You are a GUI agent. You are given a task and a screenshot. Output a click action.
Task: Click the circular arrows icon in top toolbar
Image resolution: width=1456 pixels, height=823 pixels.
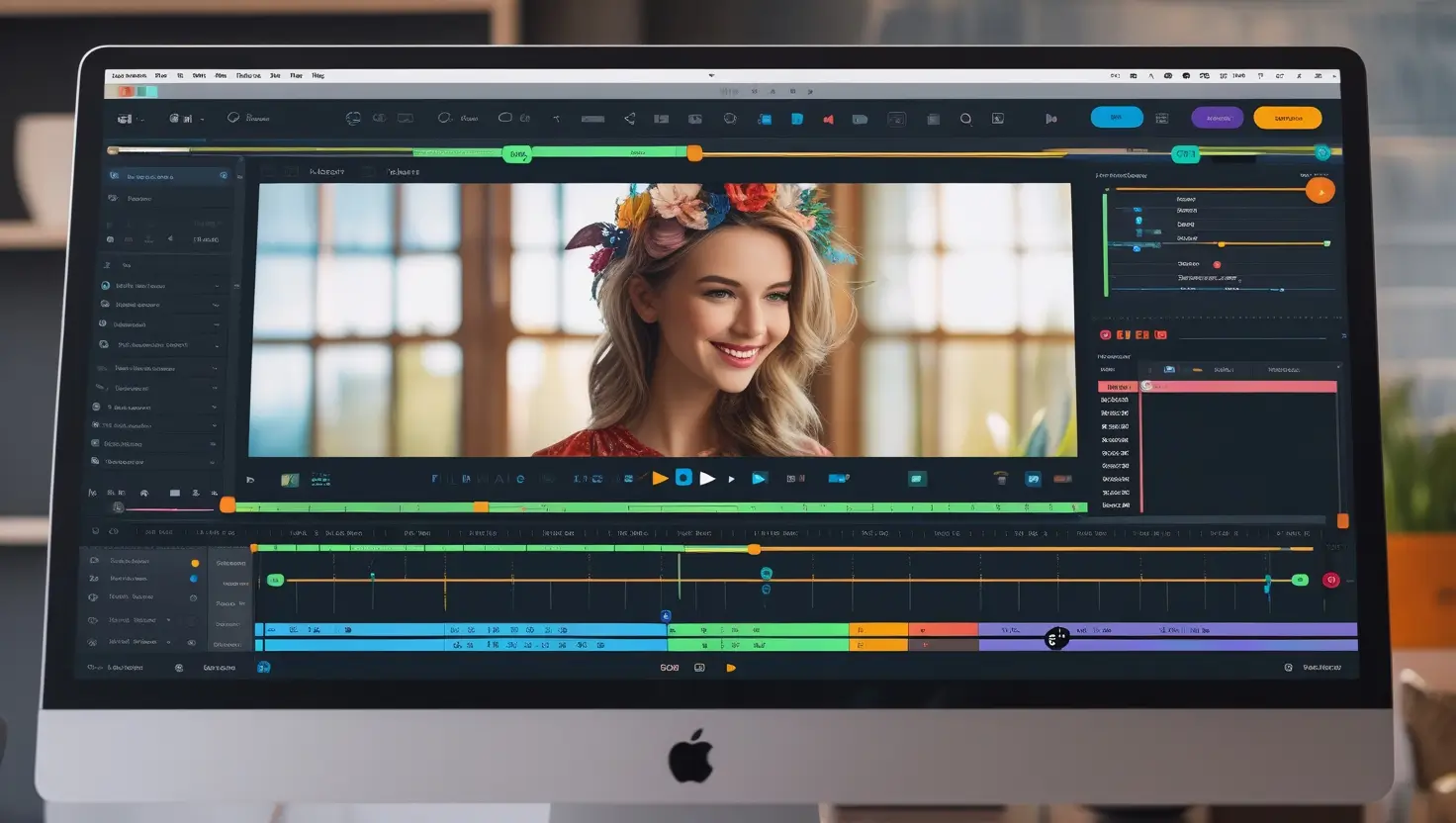click(x=353, y=118)
